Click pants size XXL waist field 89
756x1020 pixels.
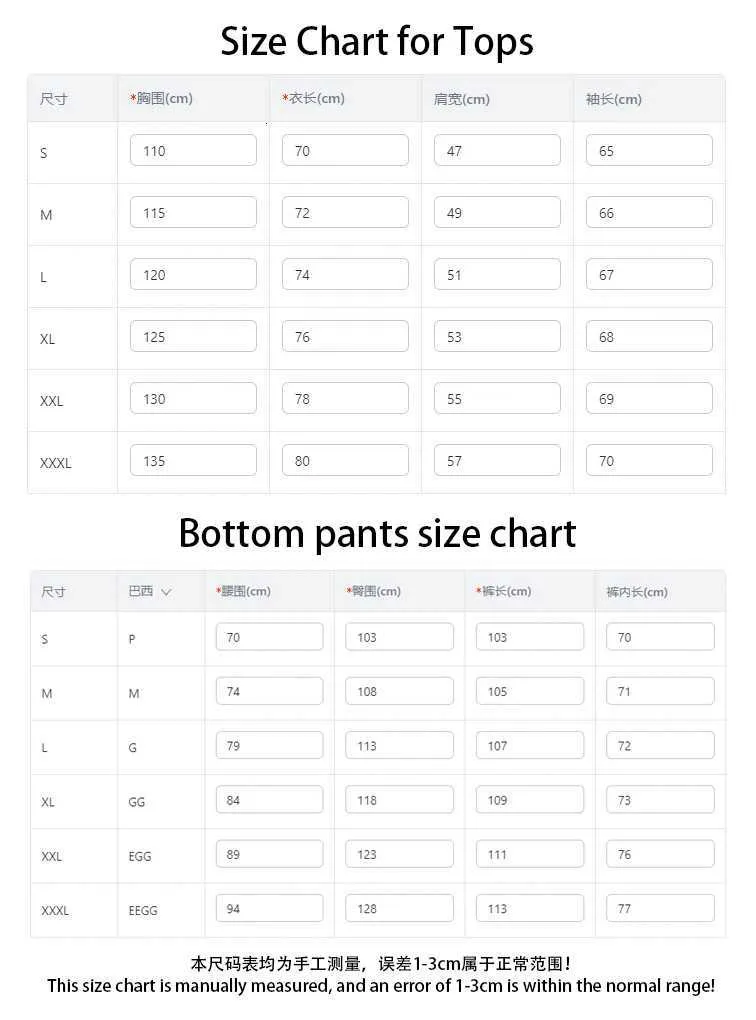pyautogui.click(x=269, y=854)
